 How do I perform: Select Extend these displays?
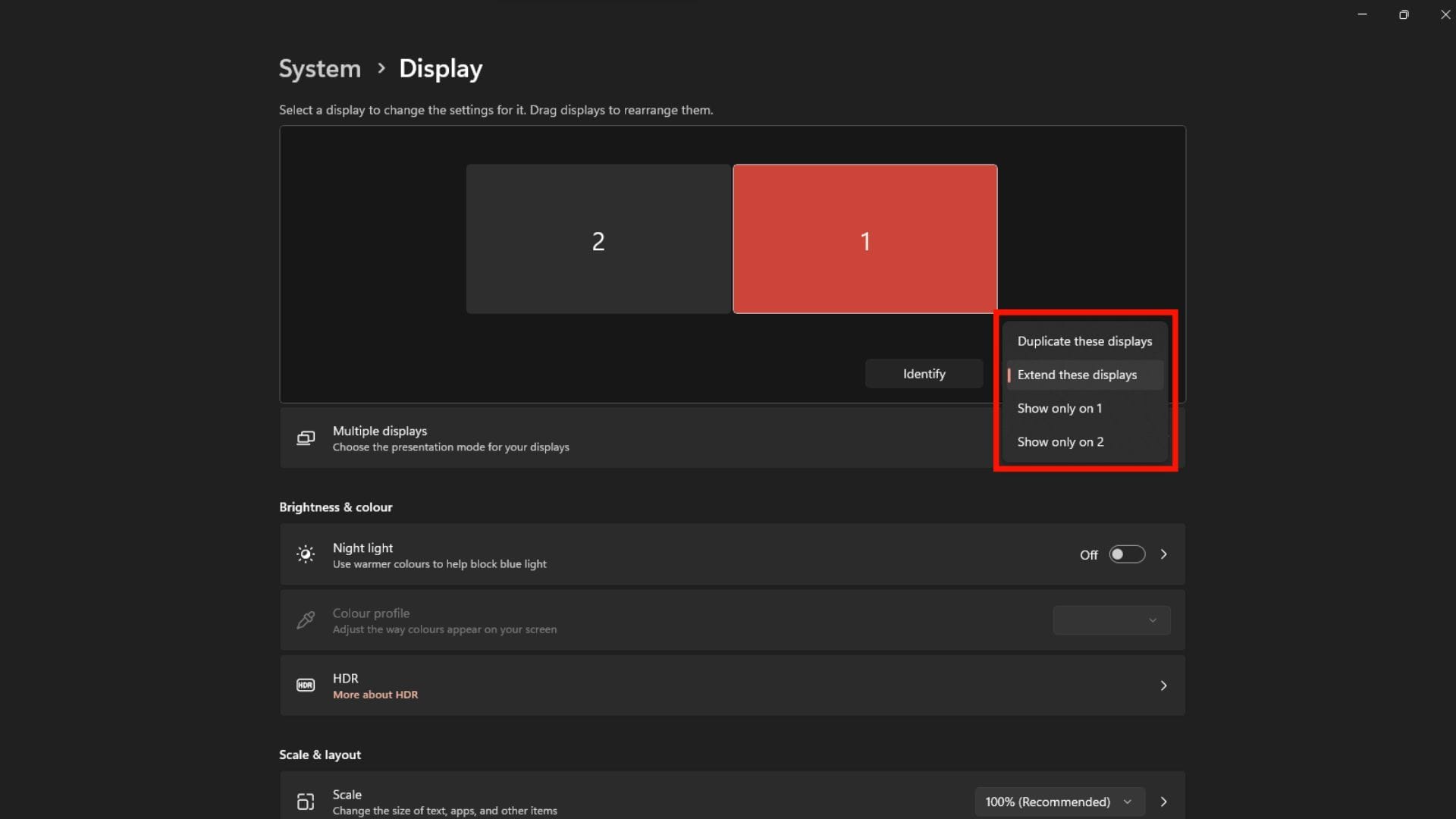[x=1077, y=375]
